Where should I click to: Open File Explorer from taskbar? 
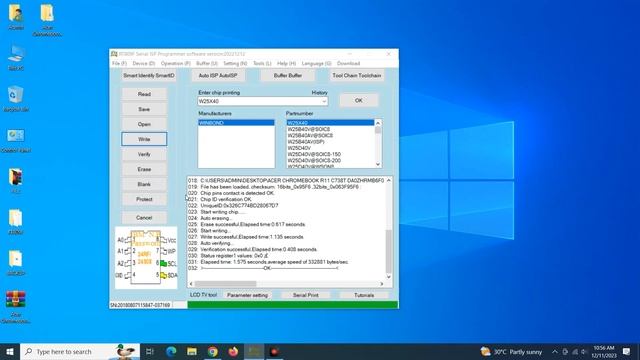tap(192, 351)
